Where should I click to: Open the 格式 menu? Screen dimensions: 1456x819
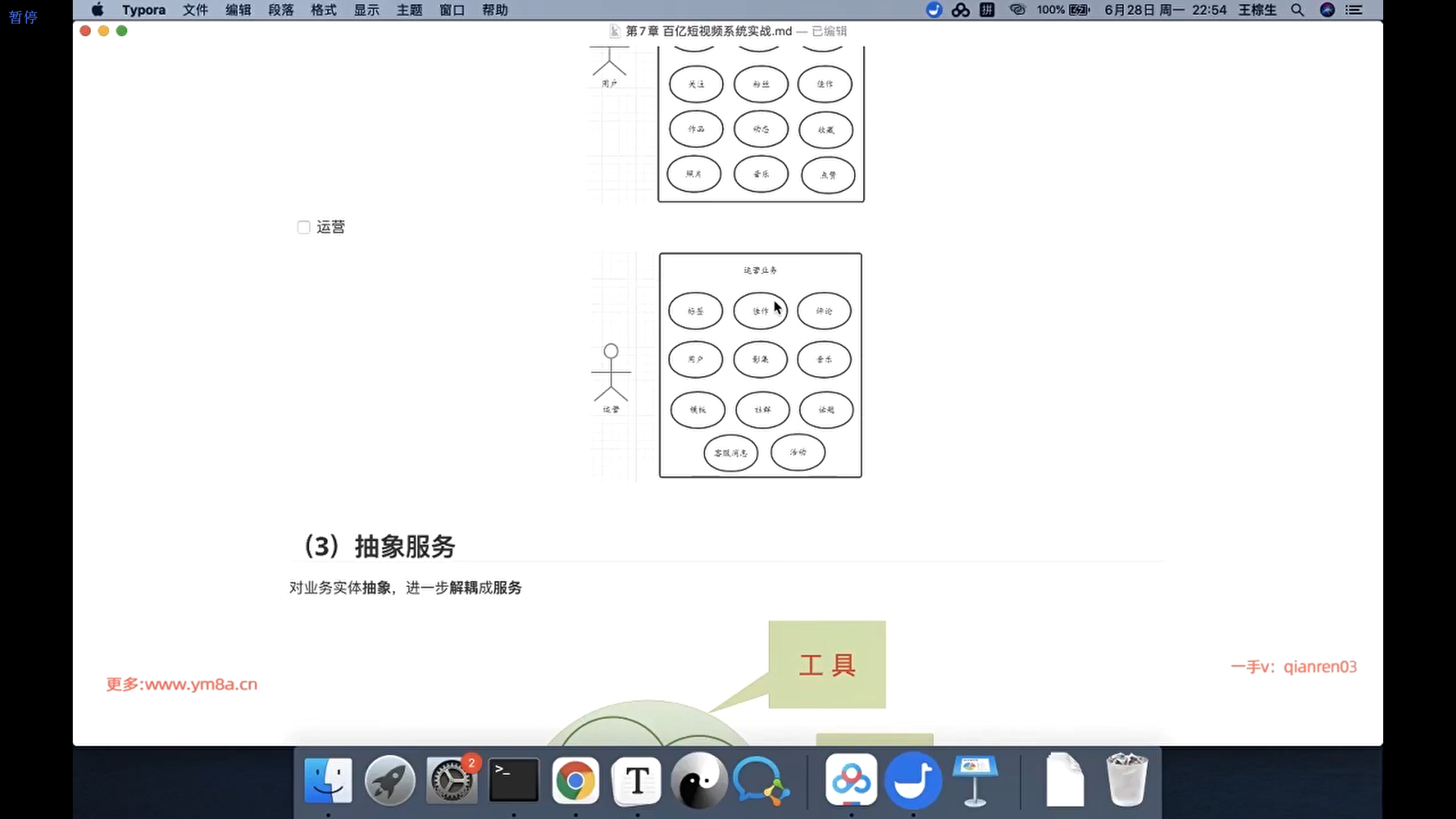324,10
